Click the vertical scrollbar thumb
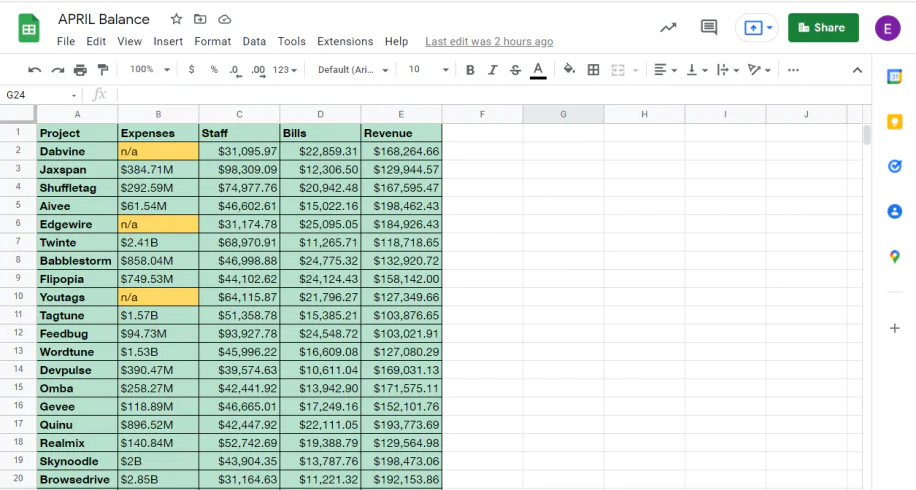 [x=867, y=135]
